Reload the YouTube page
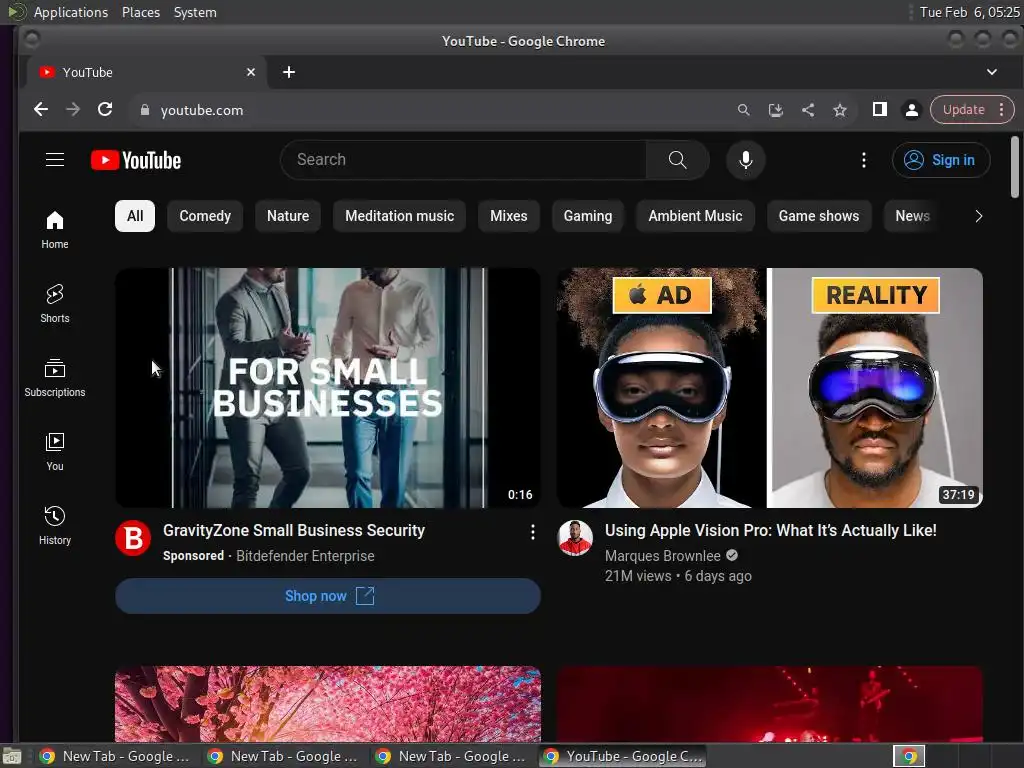 [x=105, y=110]
